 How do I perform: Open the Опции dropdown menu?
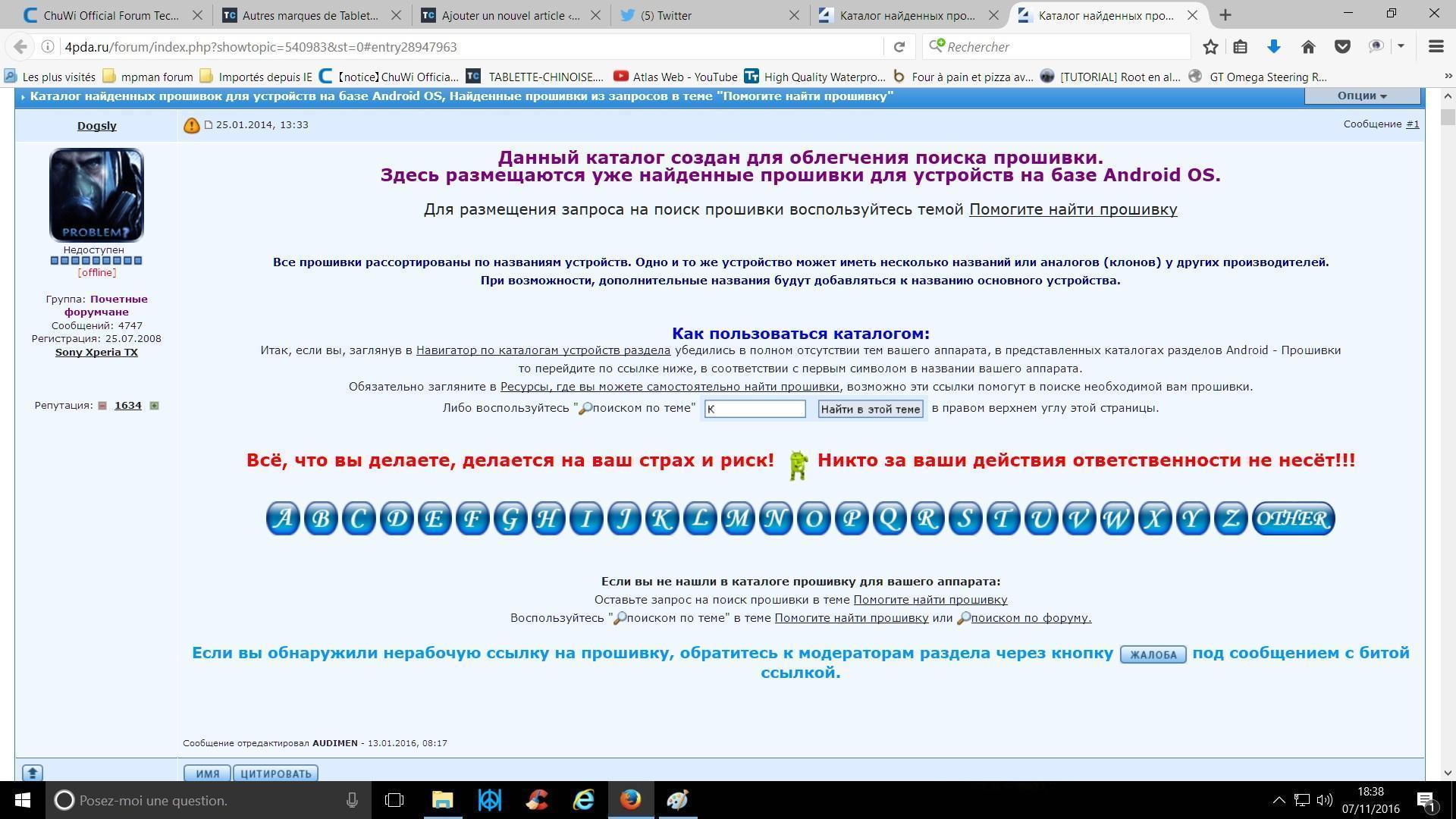[x=1362, y=96]
